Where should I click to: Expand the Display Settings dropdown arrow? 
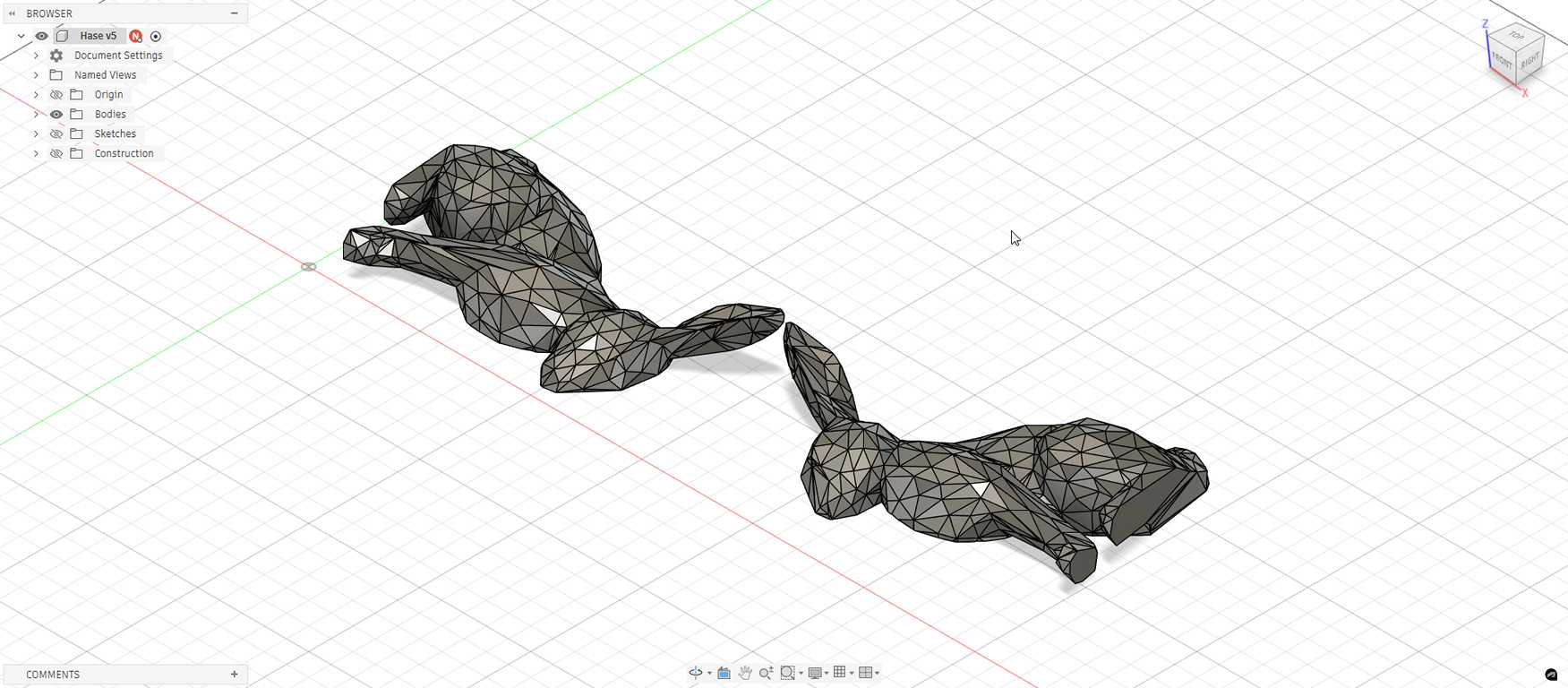pos(827,673)
